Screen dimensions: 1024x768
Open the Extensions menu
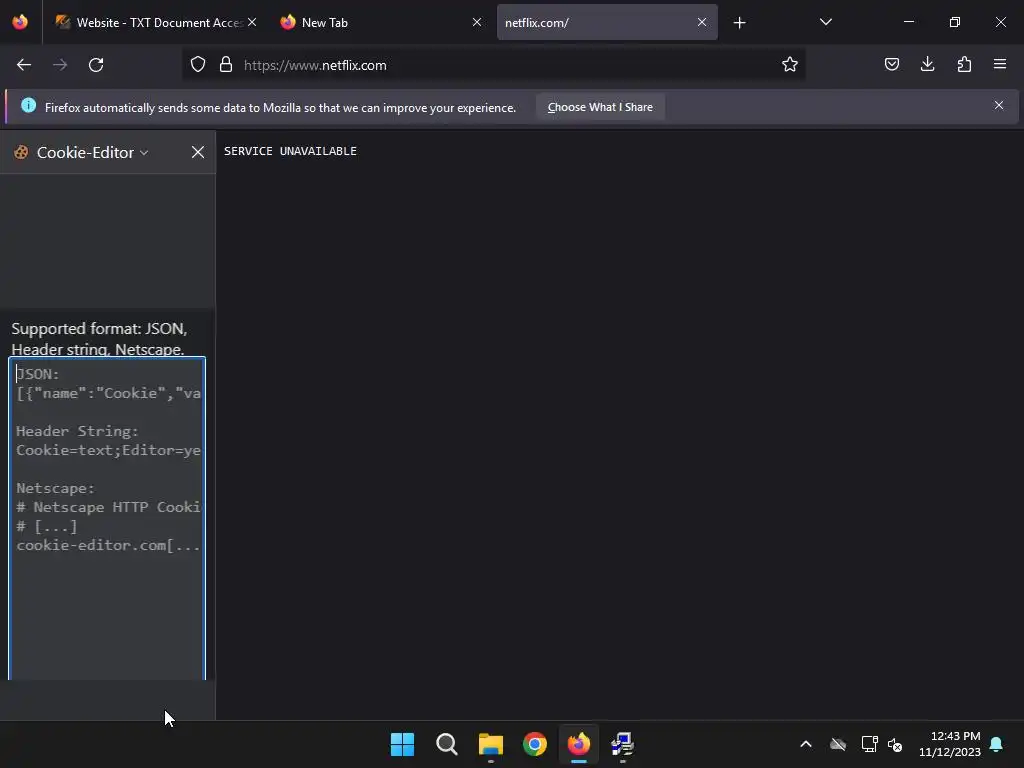[964, 64]
